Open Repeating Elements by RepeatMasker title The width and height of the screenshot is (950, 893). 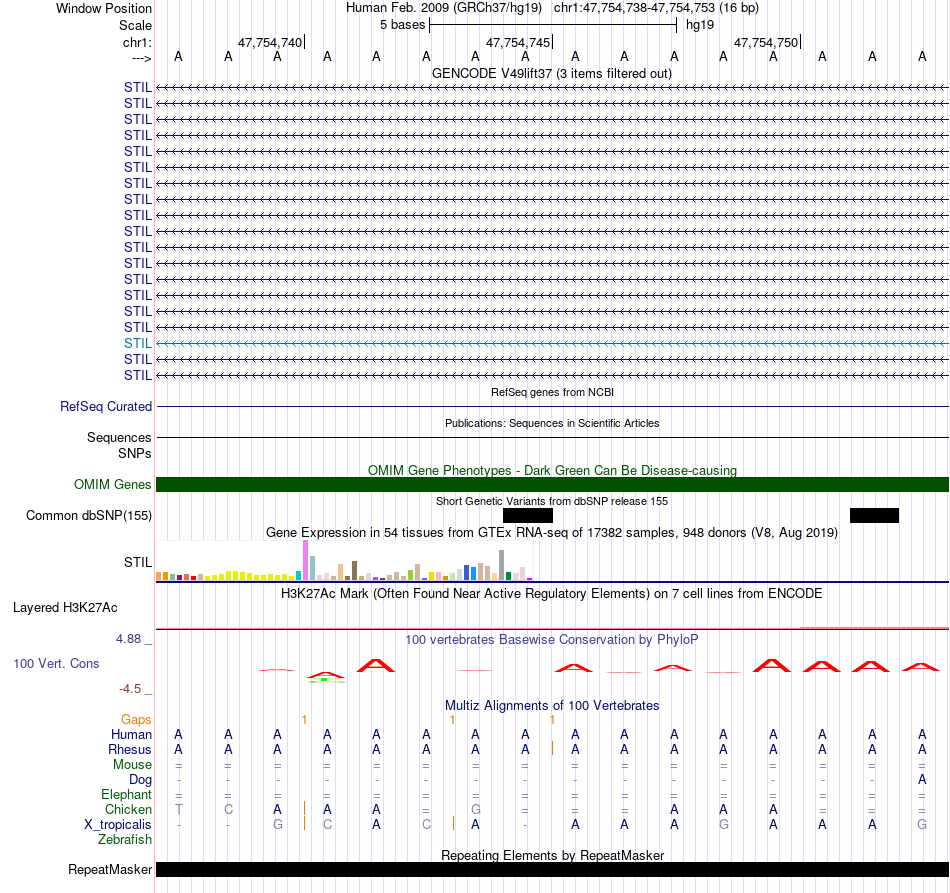coord(552,855)
